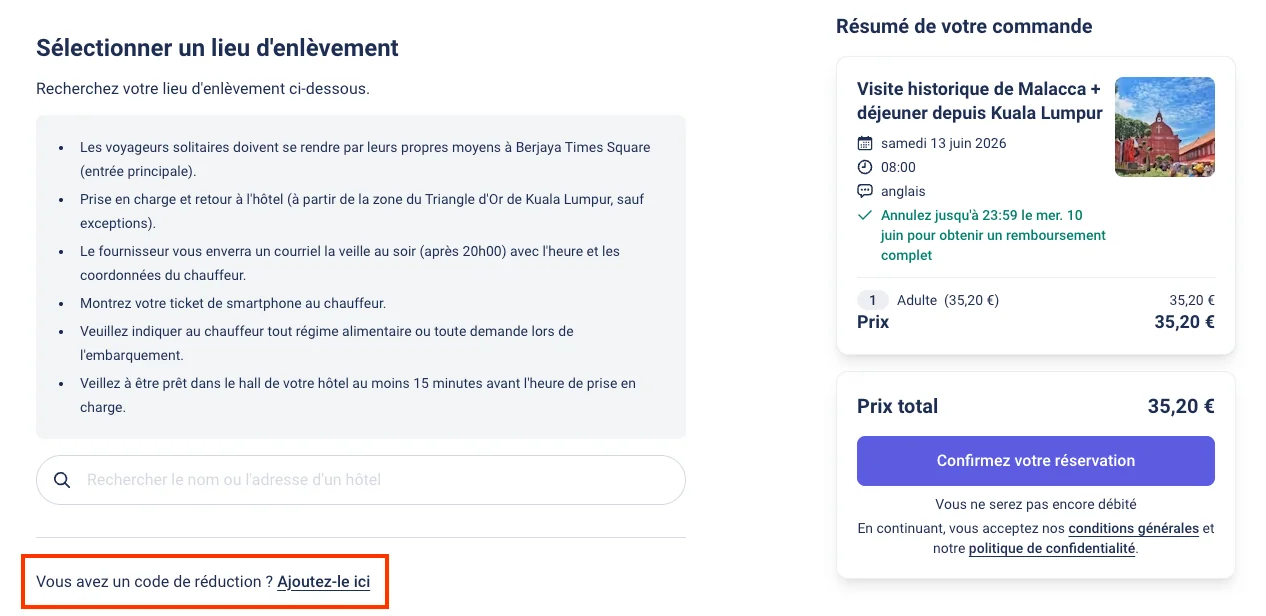Click Vous ne serez pas encore débité note
1266x616 pixels.
(x=1036, y=504)
